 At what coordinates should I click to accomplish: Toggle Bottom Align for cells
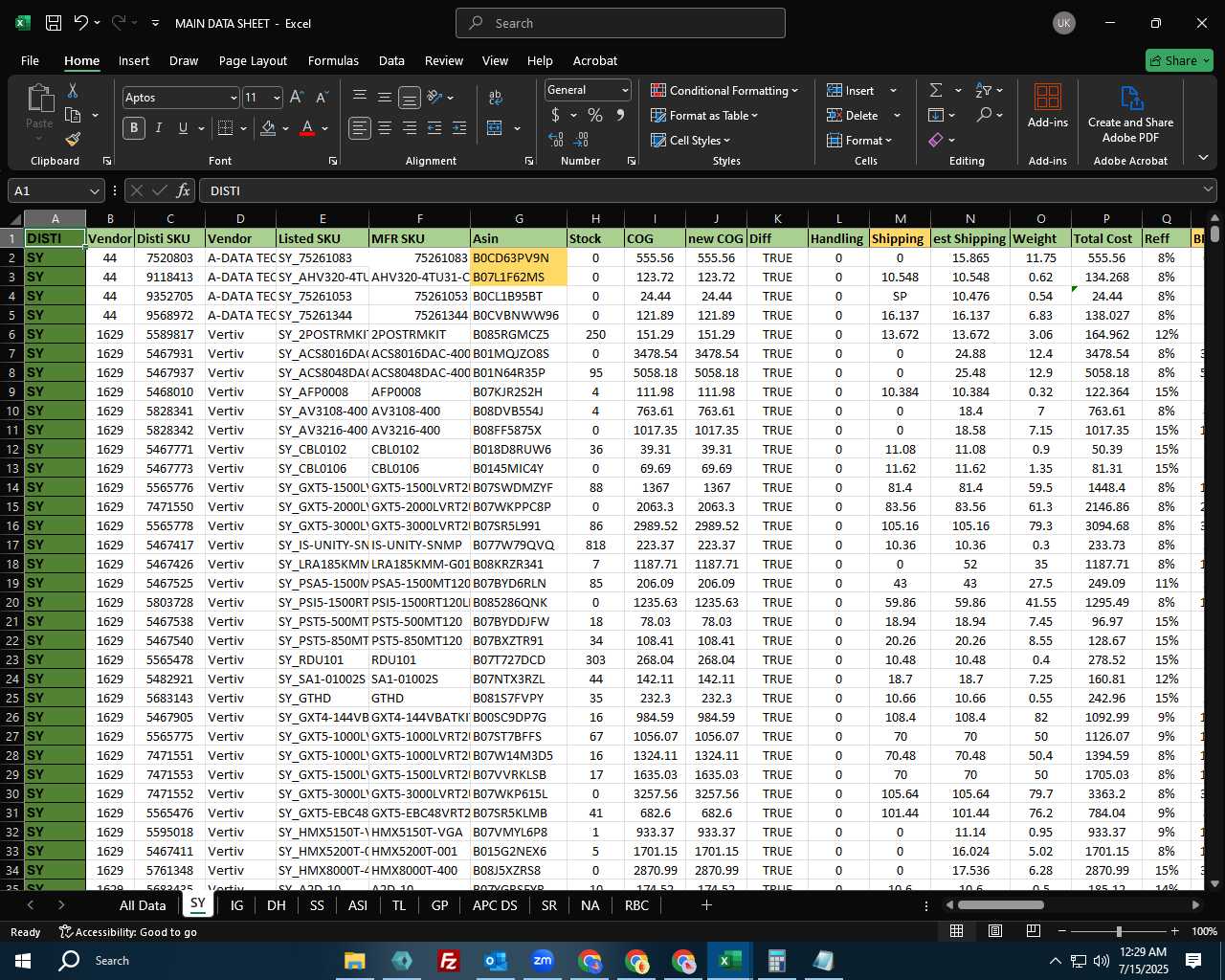(410, 98)
